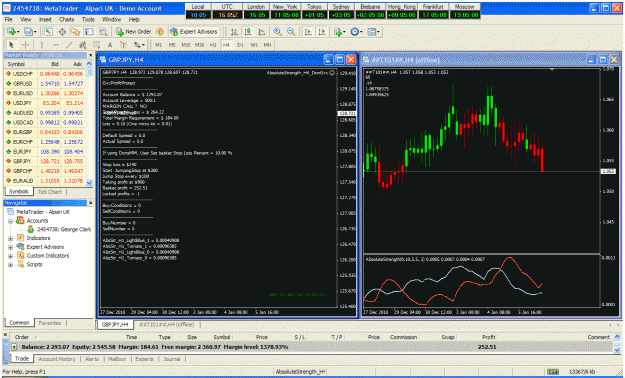Viewport: 625px width, 378px height.
Task: Open the Arrows drawing dropdown
Action: (139, 45)
